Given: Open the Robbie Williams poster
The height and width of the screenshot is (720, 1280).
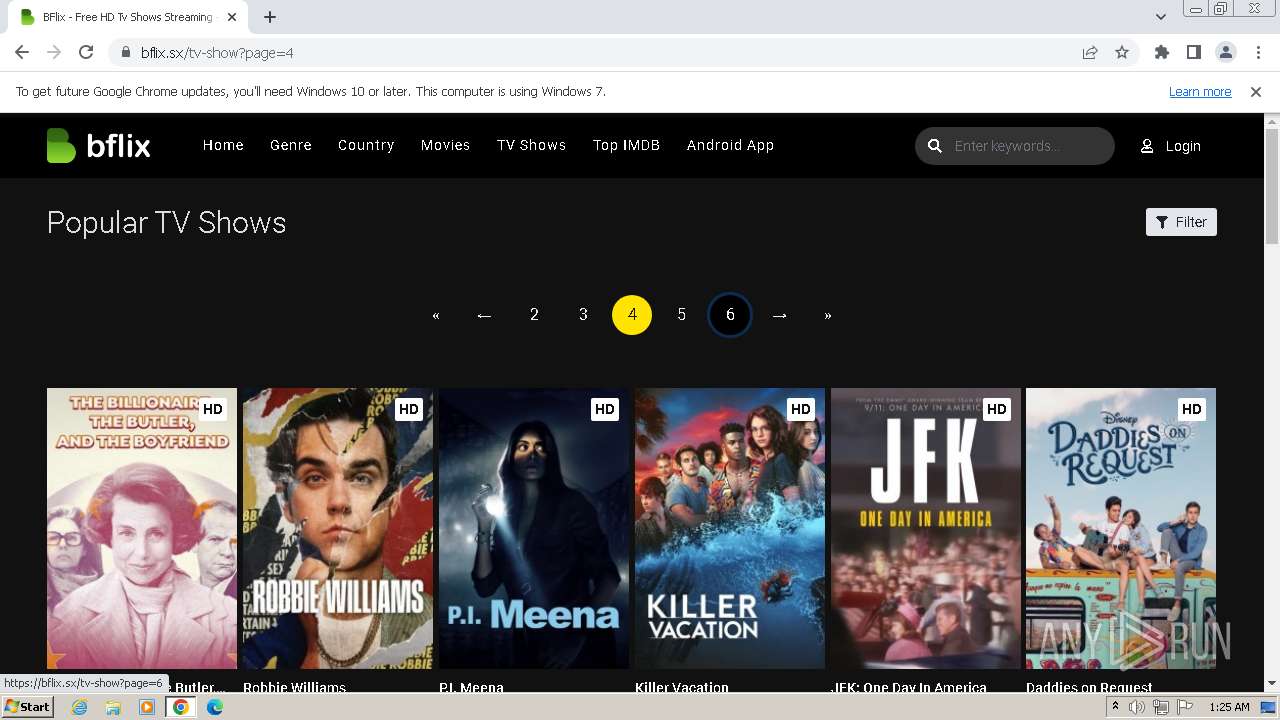Looking at the screenshot, I should click(338, 528).
